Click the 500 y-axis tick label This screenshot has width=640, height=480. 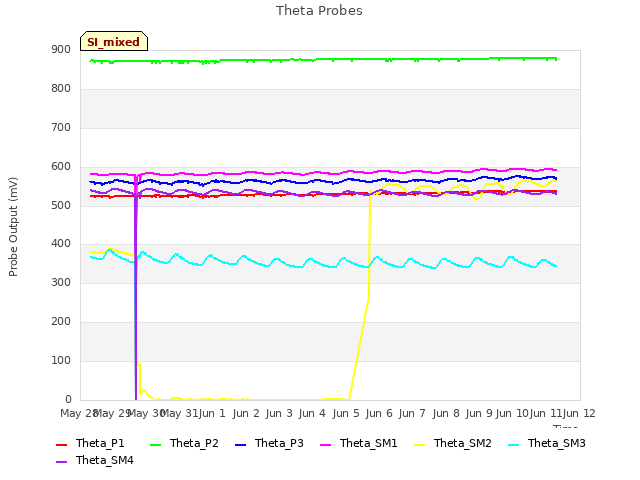61,205
